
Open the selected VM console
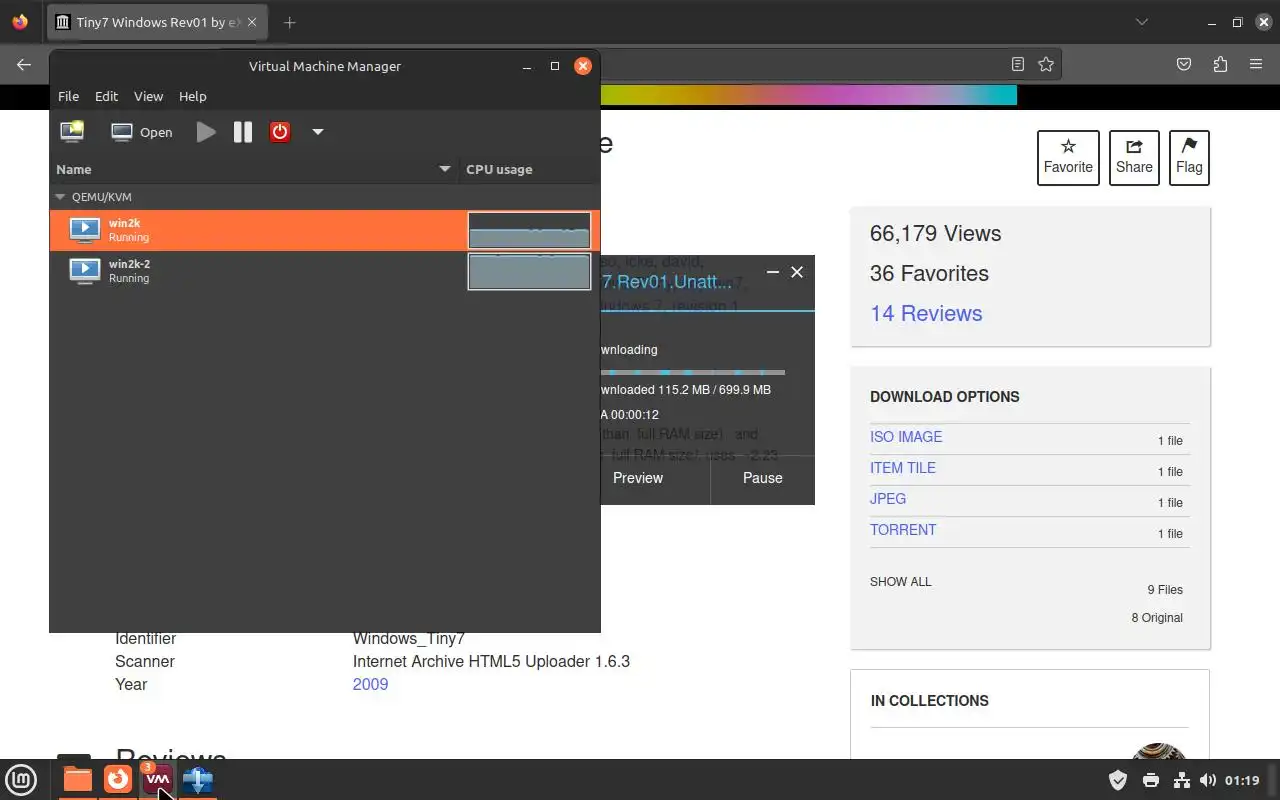point(142,132)
